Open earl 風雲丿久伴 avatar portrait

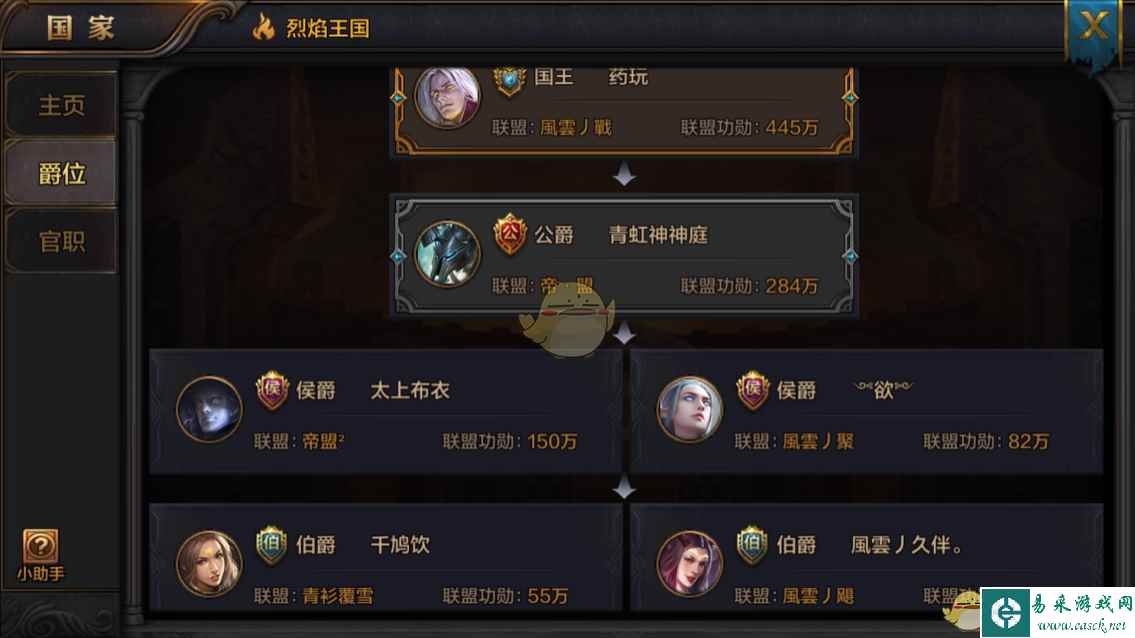click(690, 564)
